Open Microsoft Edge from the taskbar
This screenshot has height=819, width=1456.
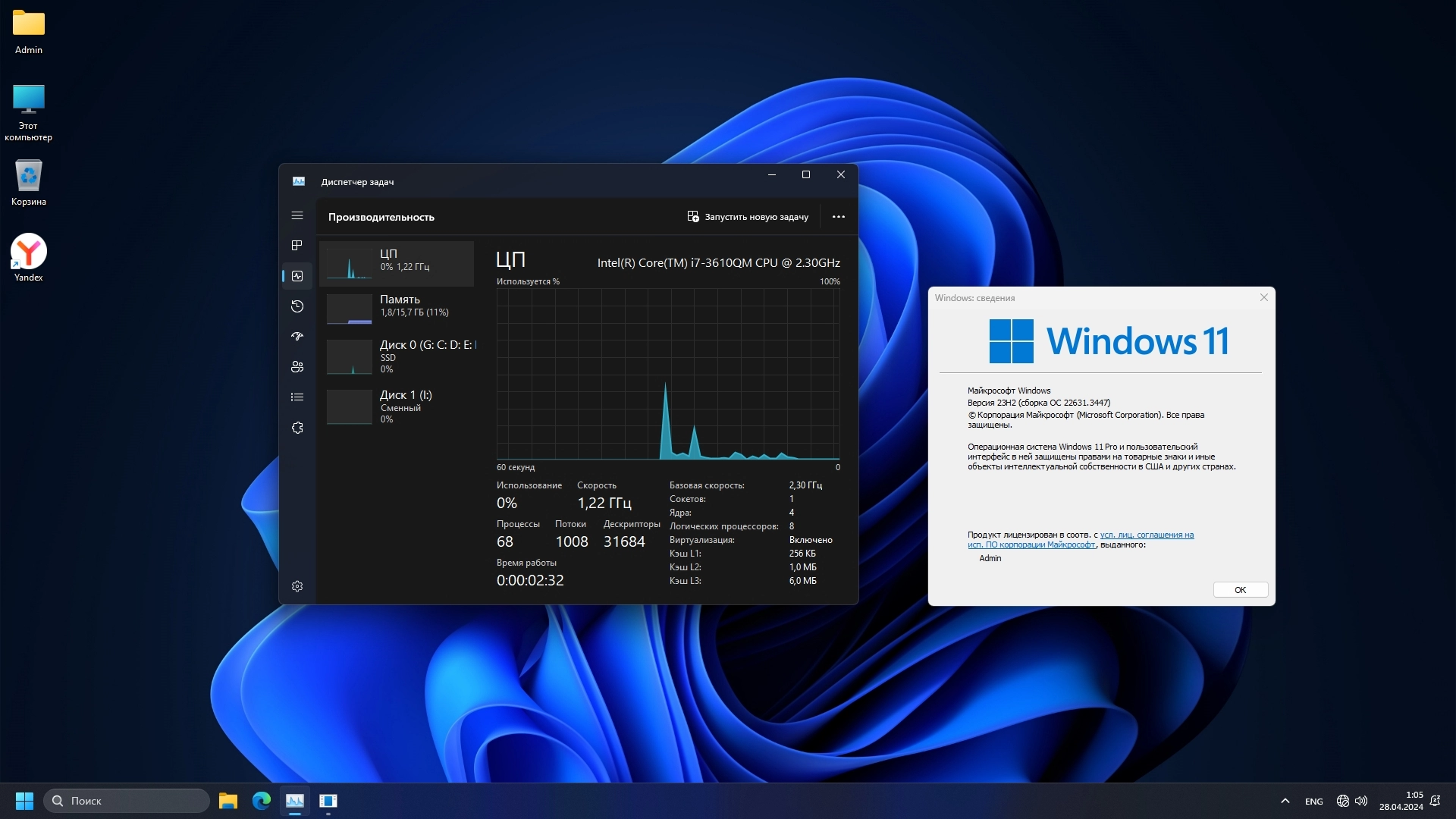262,801
